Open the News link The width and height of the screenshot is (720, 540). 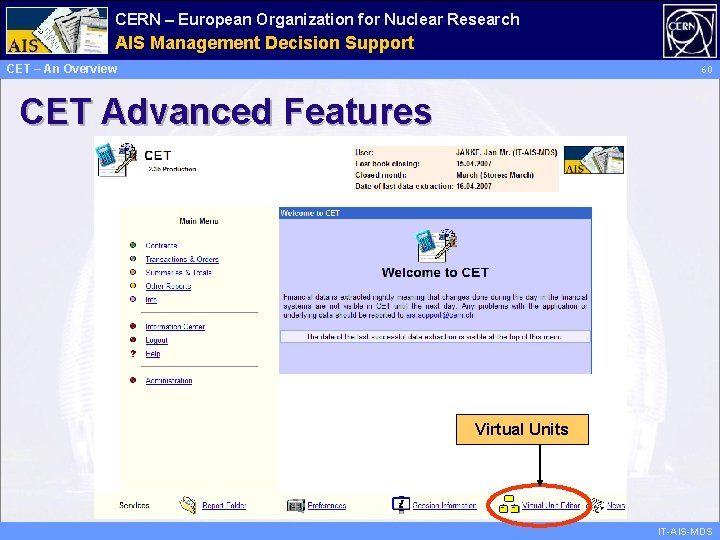(616, 506)
